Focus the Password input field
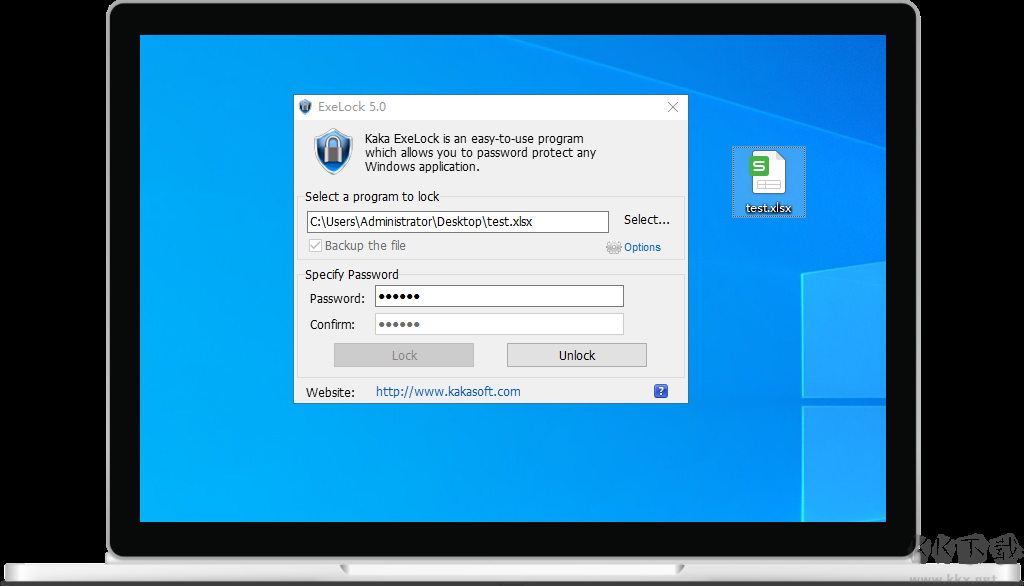1024x586 pixels. click(x=499, y=297)
